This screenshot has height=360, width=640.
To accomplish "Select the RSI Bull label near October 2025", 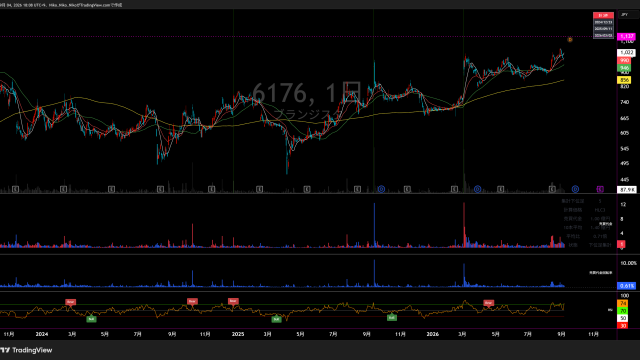I will [392, 318].
